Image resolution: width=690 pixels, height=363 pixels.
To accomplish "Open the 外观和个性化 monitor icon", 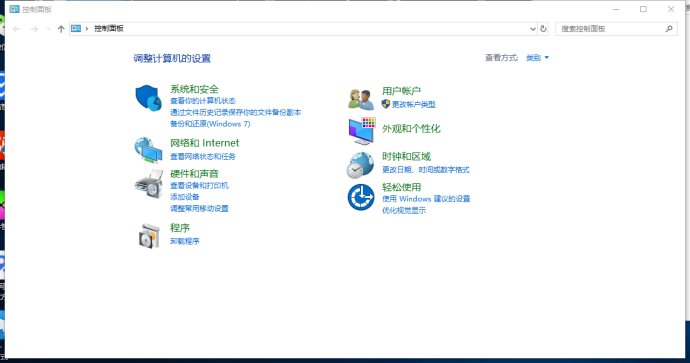I will coord(362,131).
